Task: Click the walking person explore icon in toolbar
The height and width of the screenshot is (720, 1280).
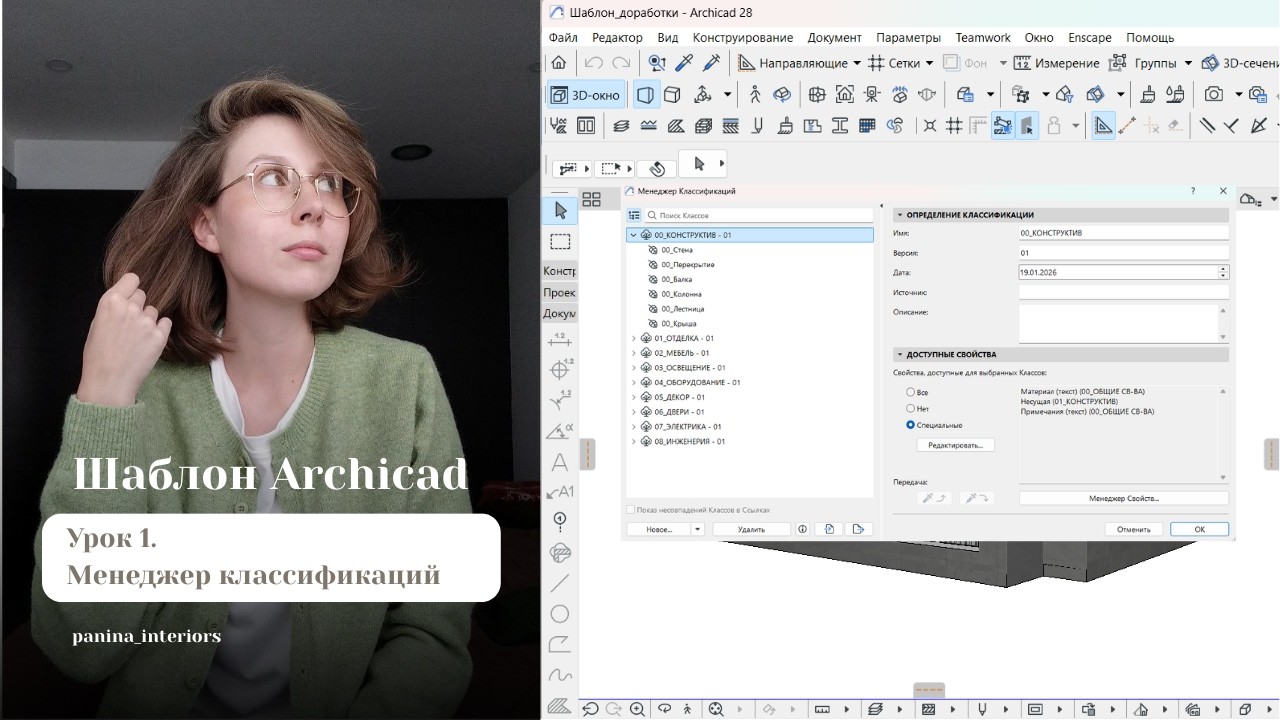Action: point(755,95)
